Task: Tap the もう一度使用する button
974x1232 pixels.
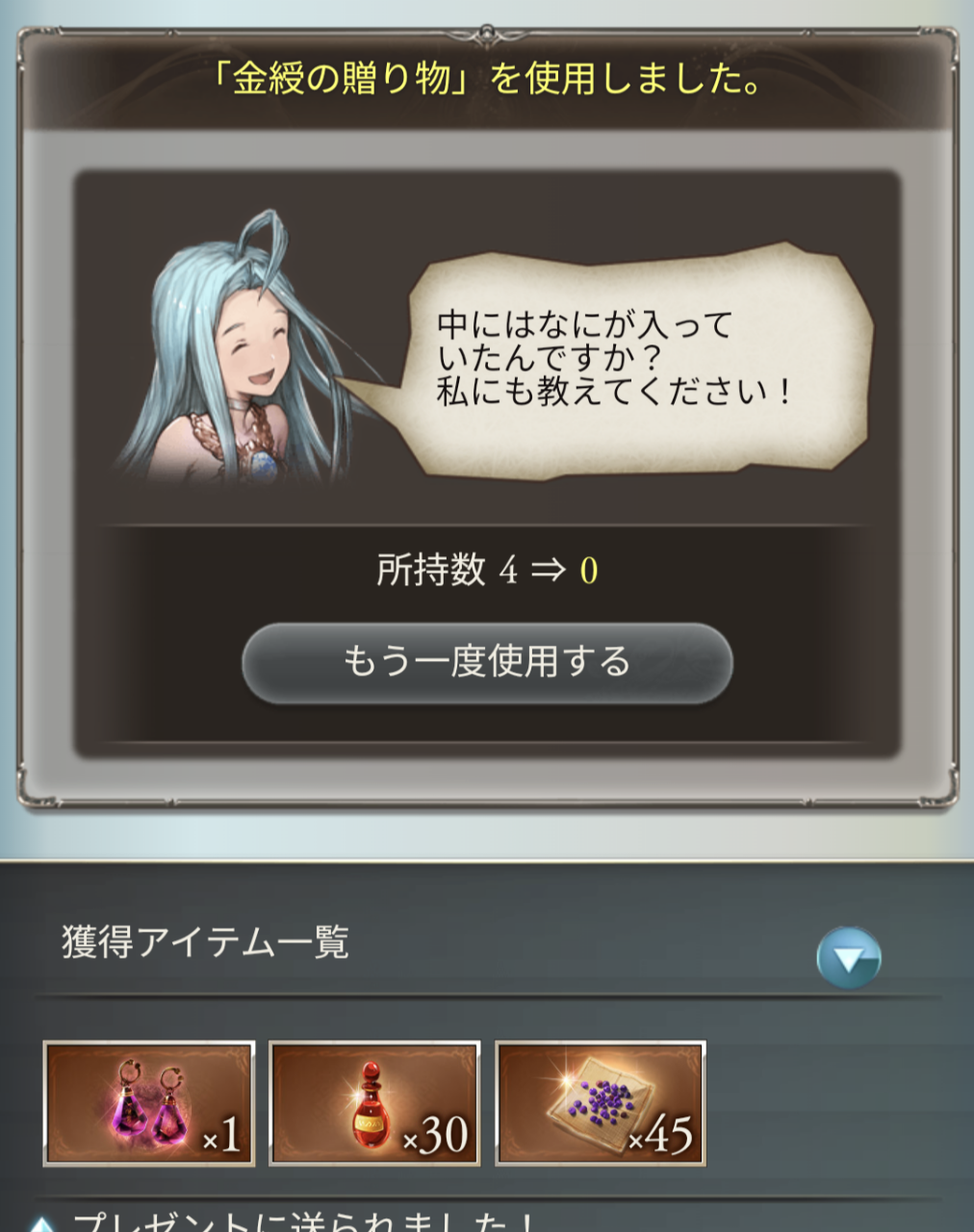Action: [x=487, y=662]
